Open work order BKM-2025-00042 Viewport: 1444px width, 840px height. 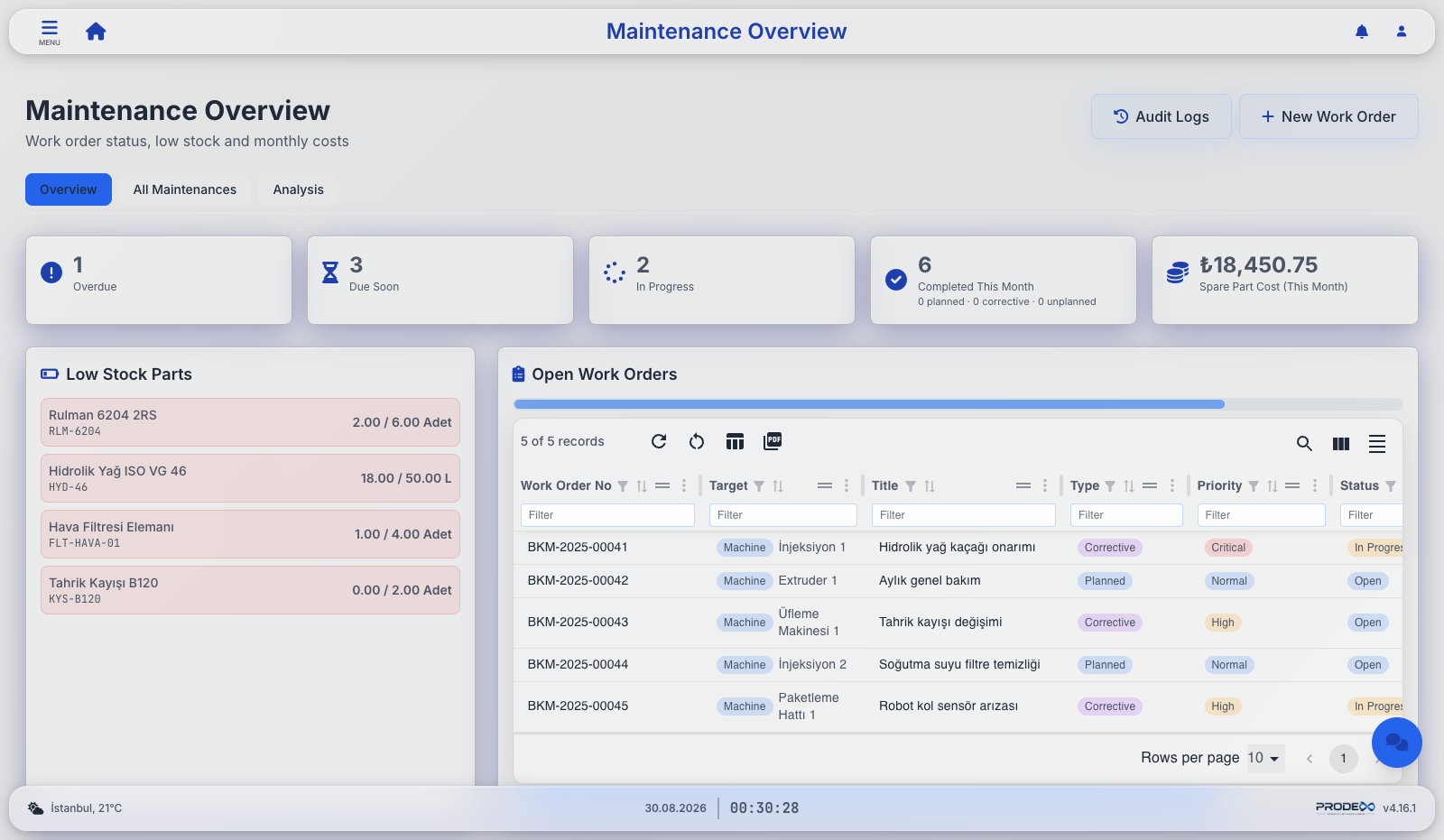578,581
